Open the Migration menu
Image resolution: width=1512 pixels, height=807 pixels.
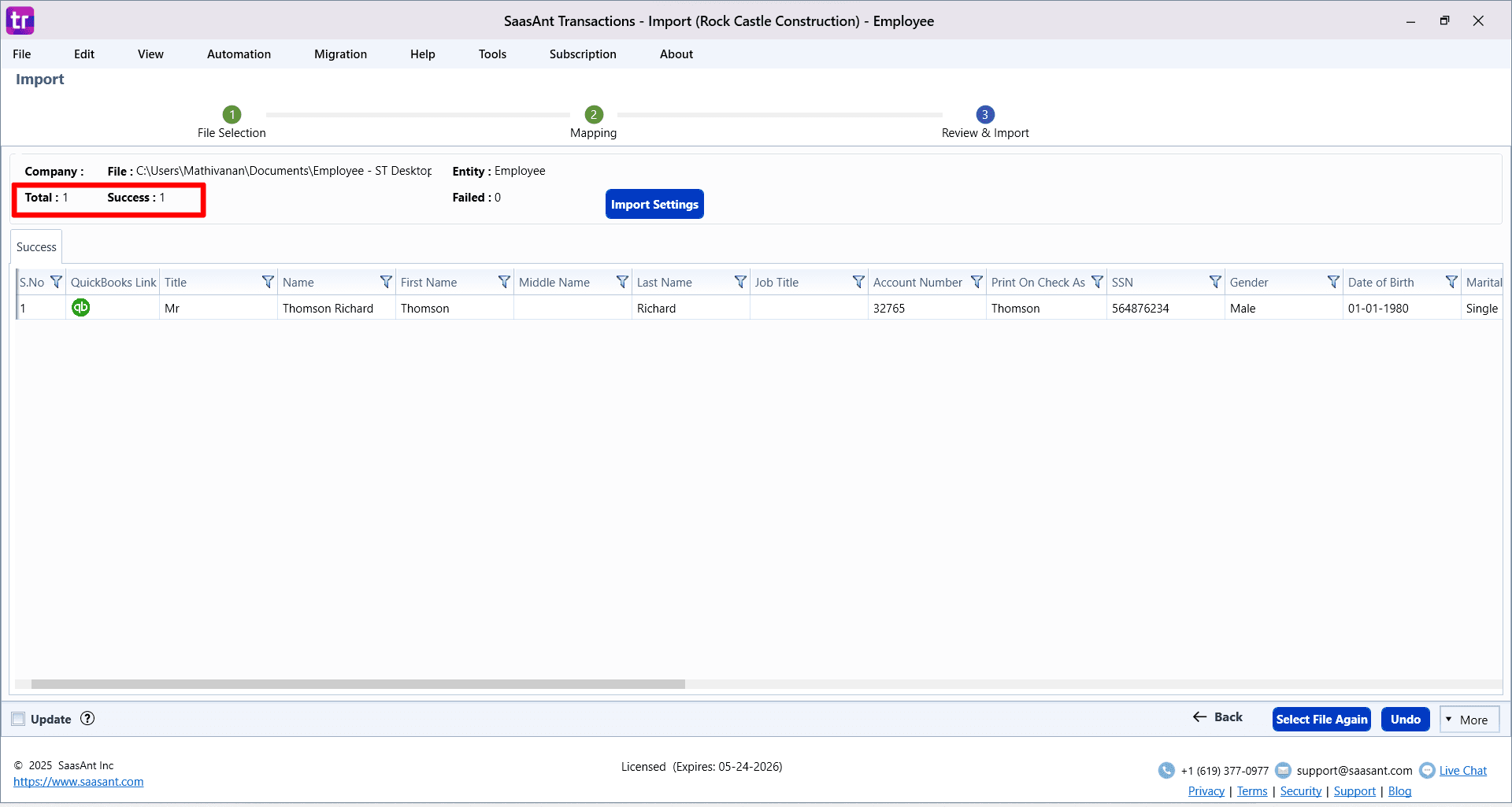(340, 54)
